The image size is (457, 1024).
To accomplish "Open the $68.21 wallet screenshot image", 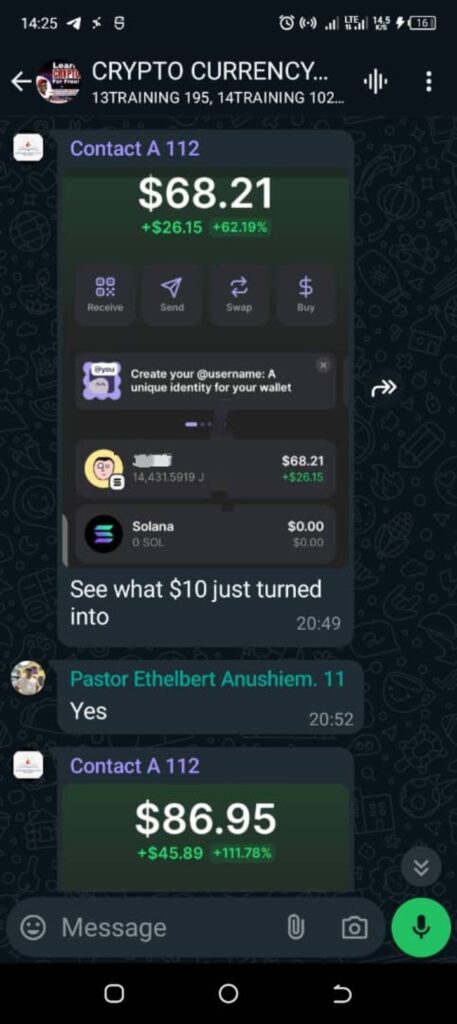I will pyautogui.click(x=208, y=367).
